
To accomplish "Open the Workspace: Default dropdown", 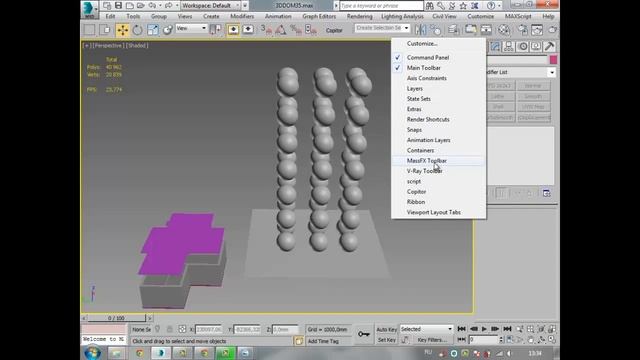I will point(211,5).
